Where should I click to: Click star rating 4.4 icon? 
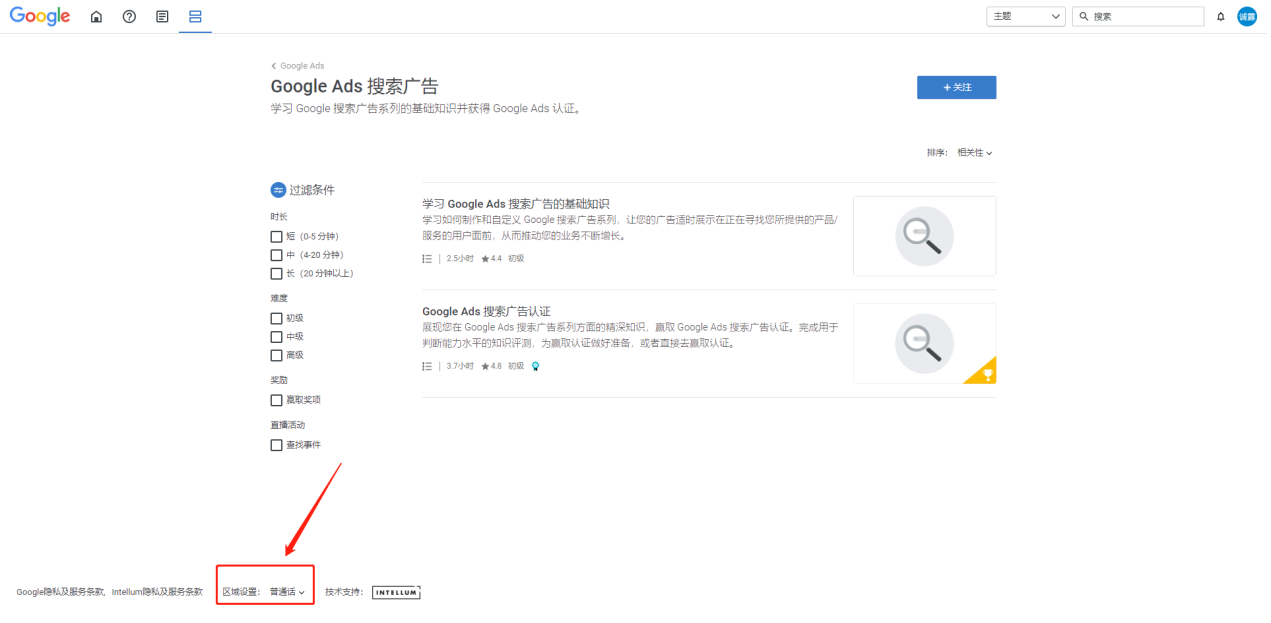click(x=485, y=258)
